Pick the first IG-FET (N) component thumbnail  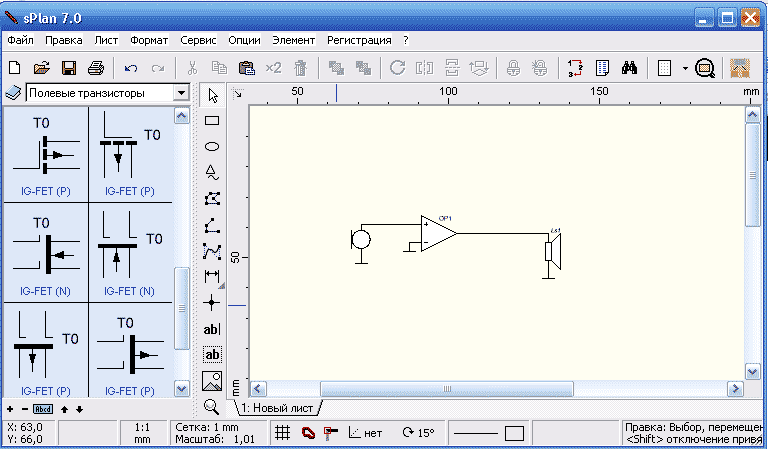[x=45, y=252]
